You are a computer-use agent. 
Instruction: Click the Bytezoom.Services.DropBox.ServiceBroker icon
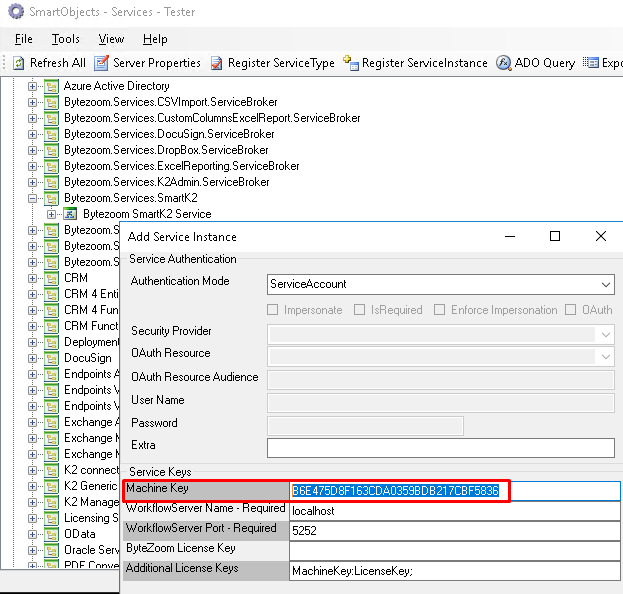click(51, 150)
